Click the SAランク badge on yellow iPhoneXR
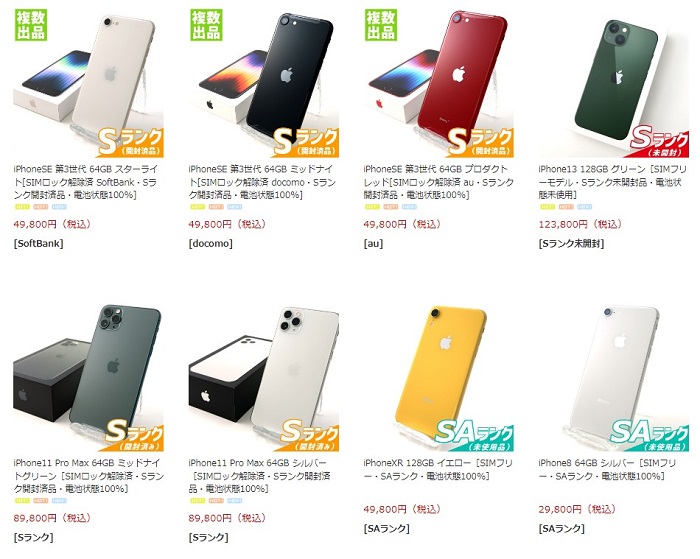The image size is (700, 559). [475, 435]
